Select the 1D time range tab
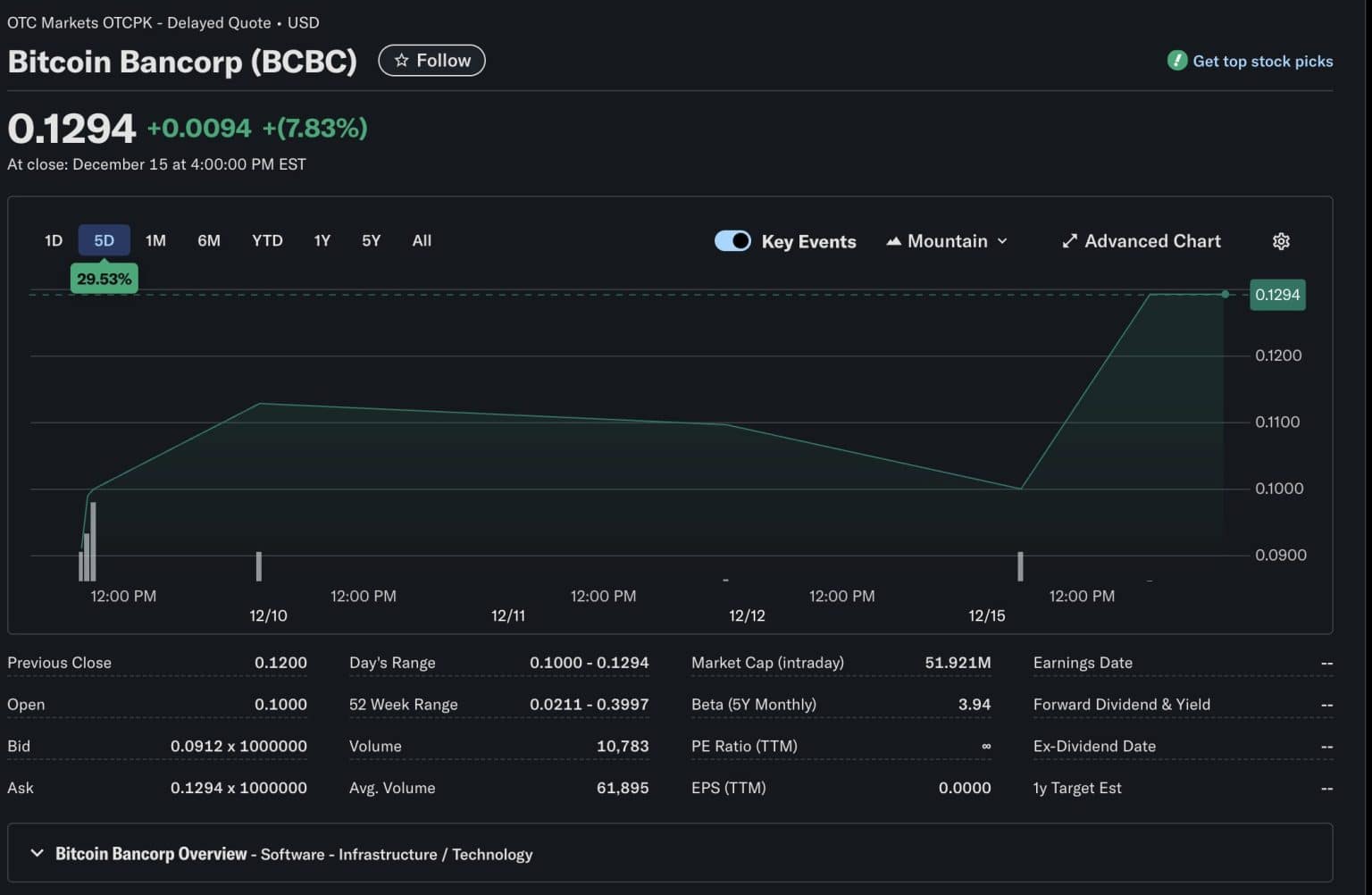The width and height of the screenshot is (1372, 895). click(x=54, y=240)
